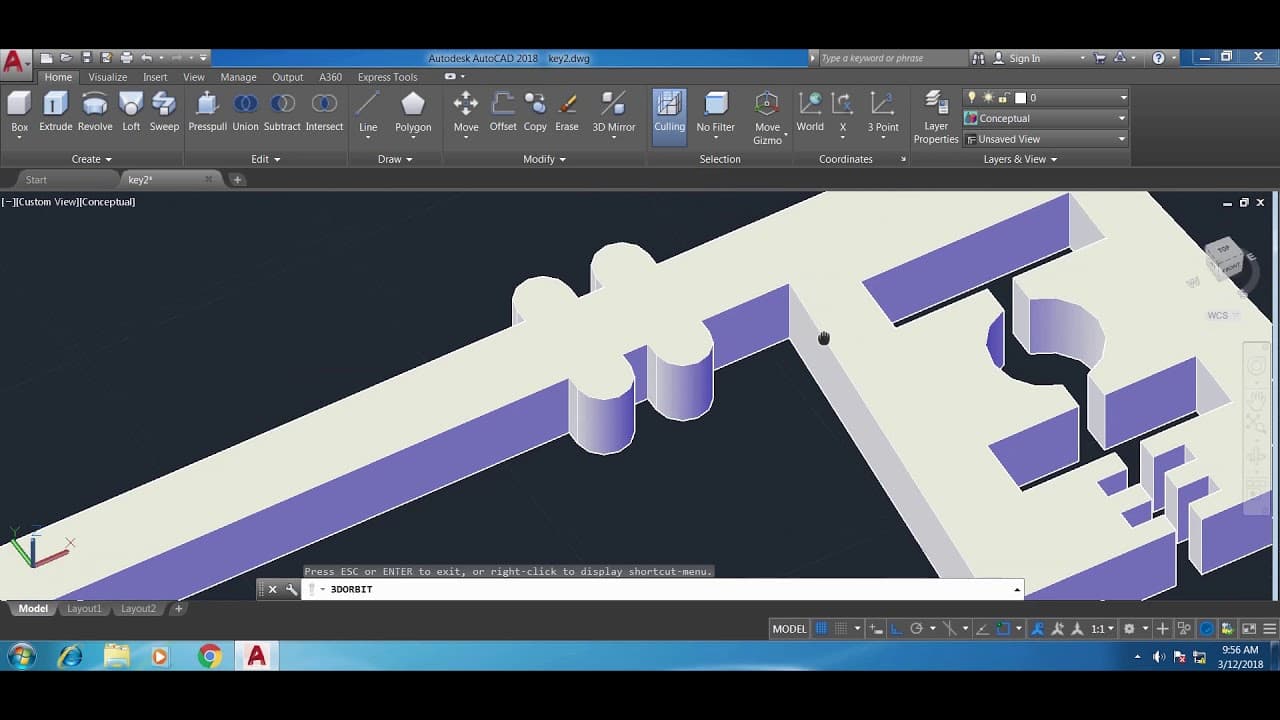
Task: Switch to the Layout1 tab
Action: [84, 608]
